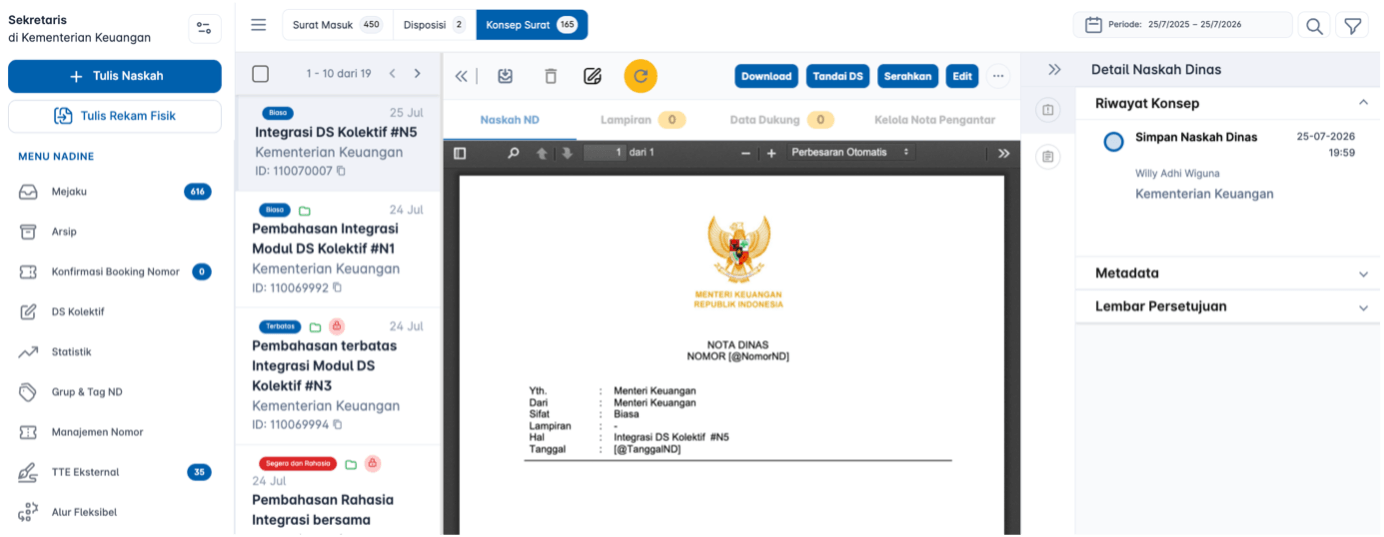1384x537 pixels.
Task: Open Perbesaran Otomatis zoom dropdown
Action: (x=851, y=153)
